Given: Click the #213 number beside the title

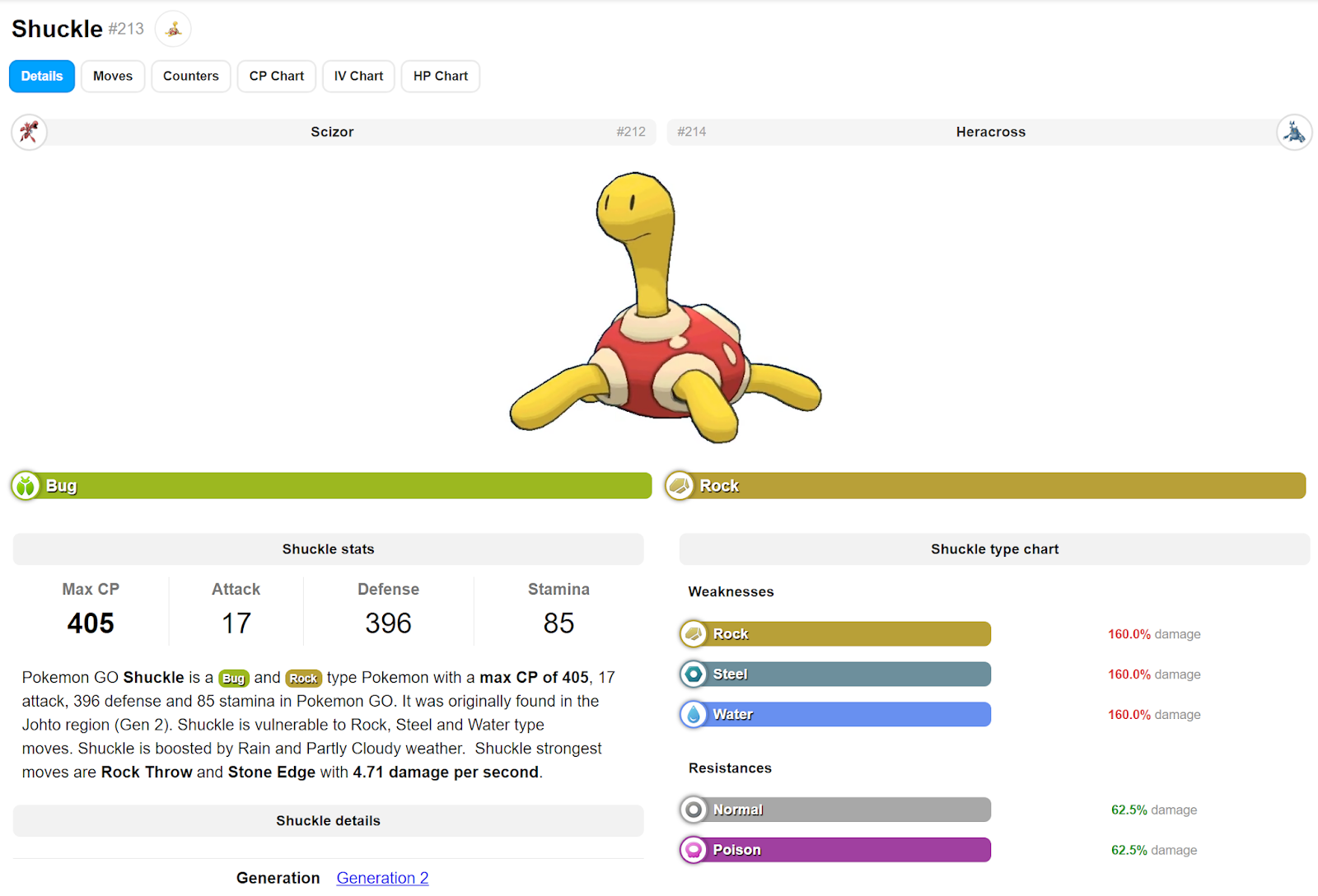Looking at the screenshot, I should tap(126, 29).
